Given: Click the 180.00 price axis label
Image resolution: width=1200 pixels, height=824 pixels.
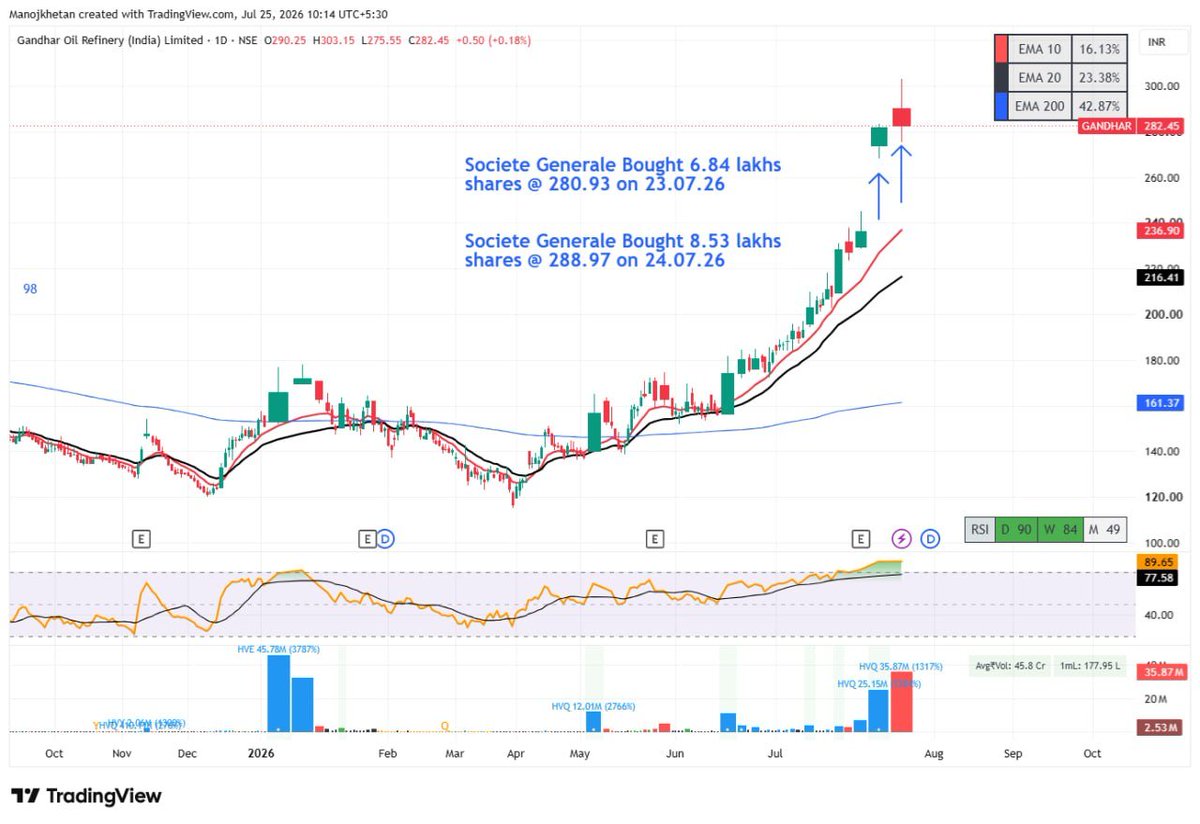Looking at the screenshot, I should [x=1162, y=361].
